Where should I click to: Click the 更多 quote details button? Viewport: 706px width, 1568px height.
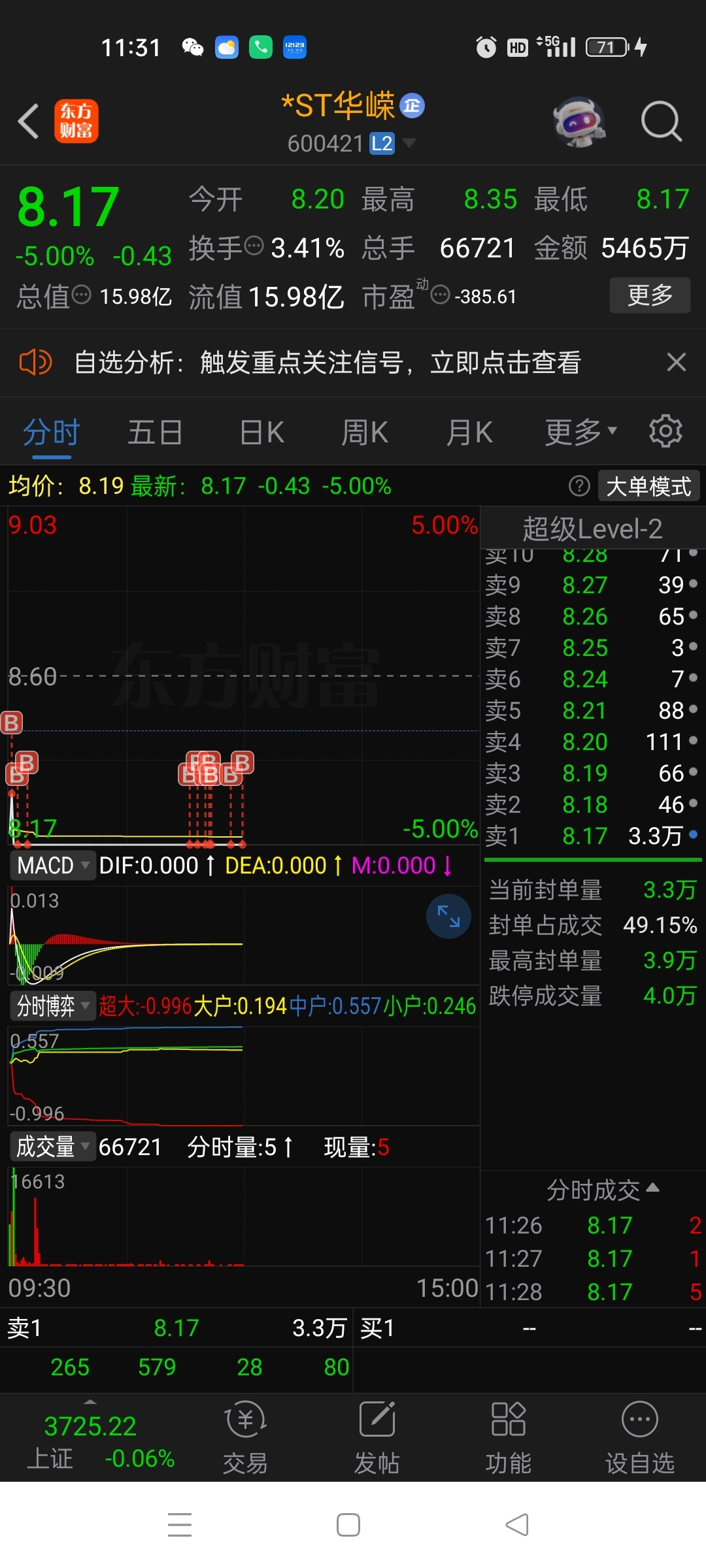pos(650,295)
